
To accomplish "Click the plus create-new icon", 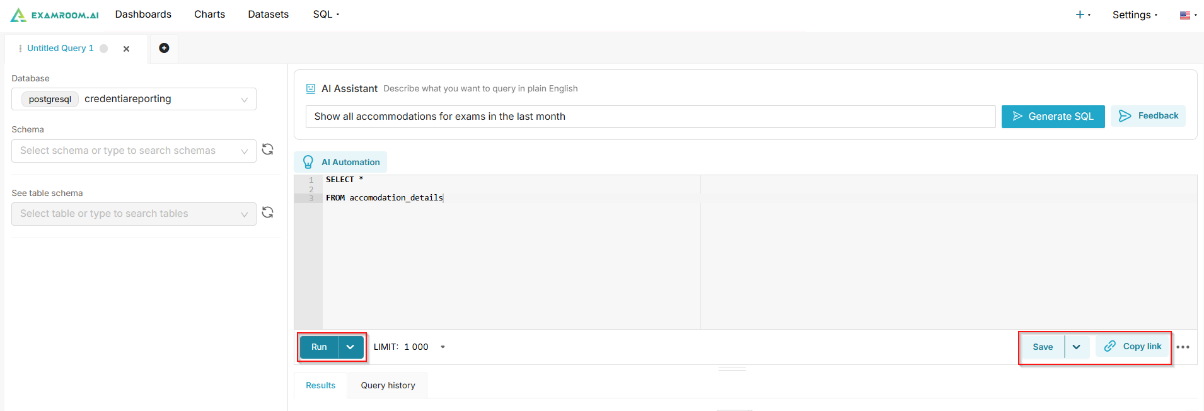I will click(x=1081, y=15).
